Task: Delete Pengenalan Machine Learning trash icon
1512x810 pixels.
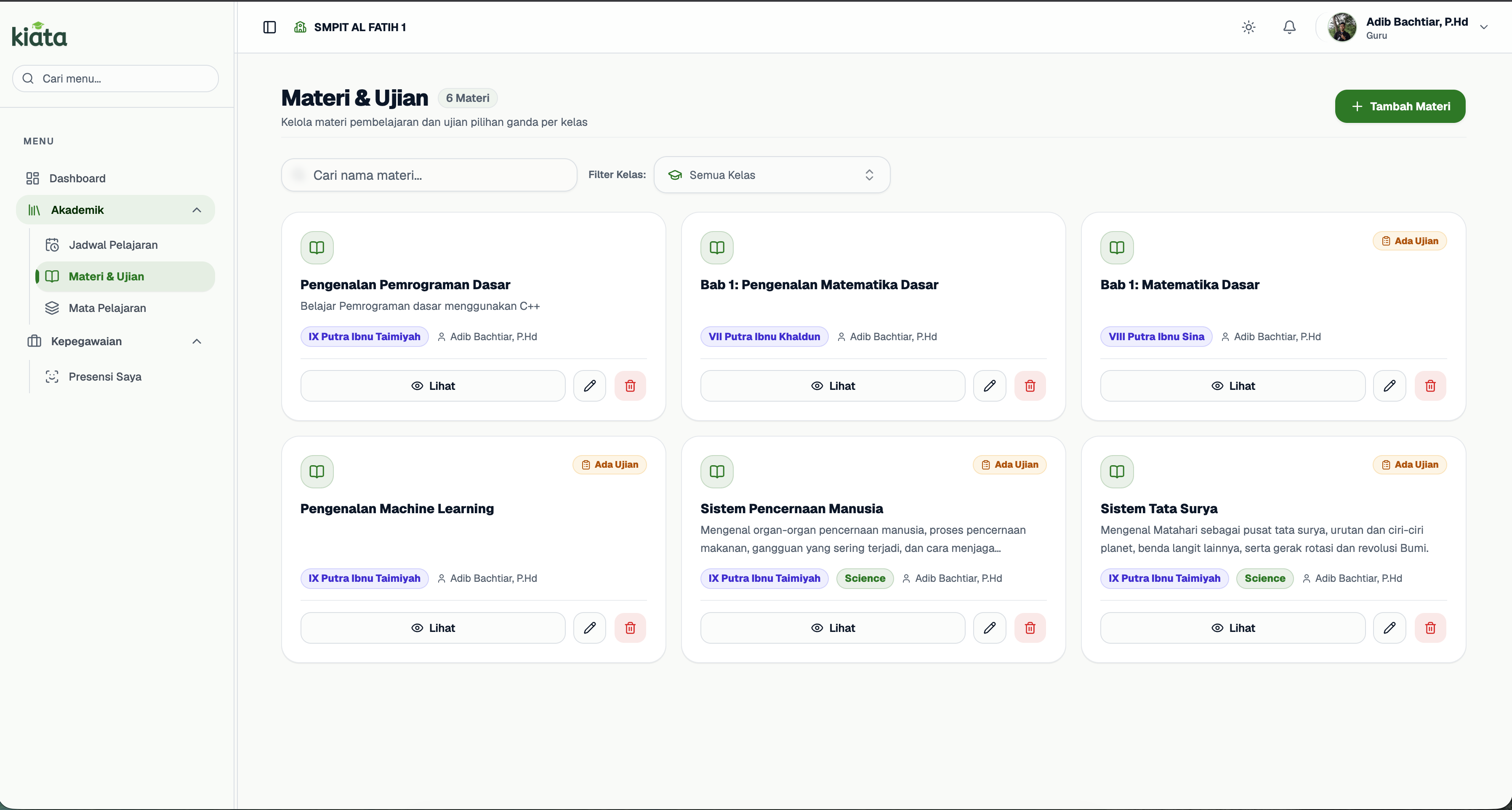Action: point(631,628)
